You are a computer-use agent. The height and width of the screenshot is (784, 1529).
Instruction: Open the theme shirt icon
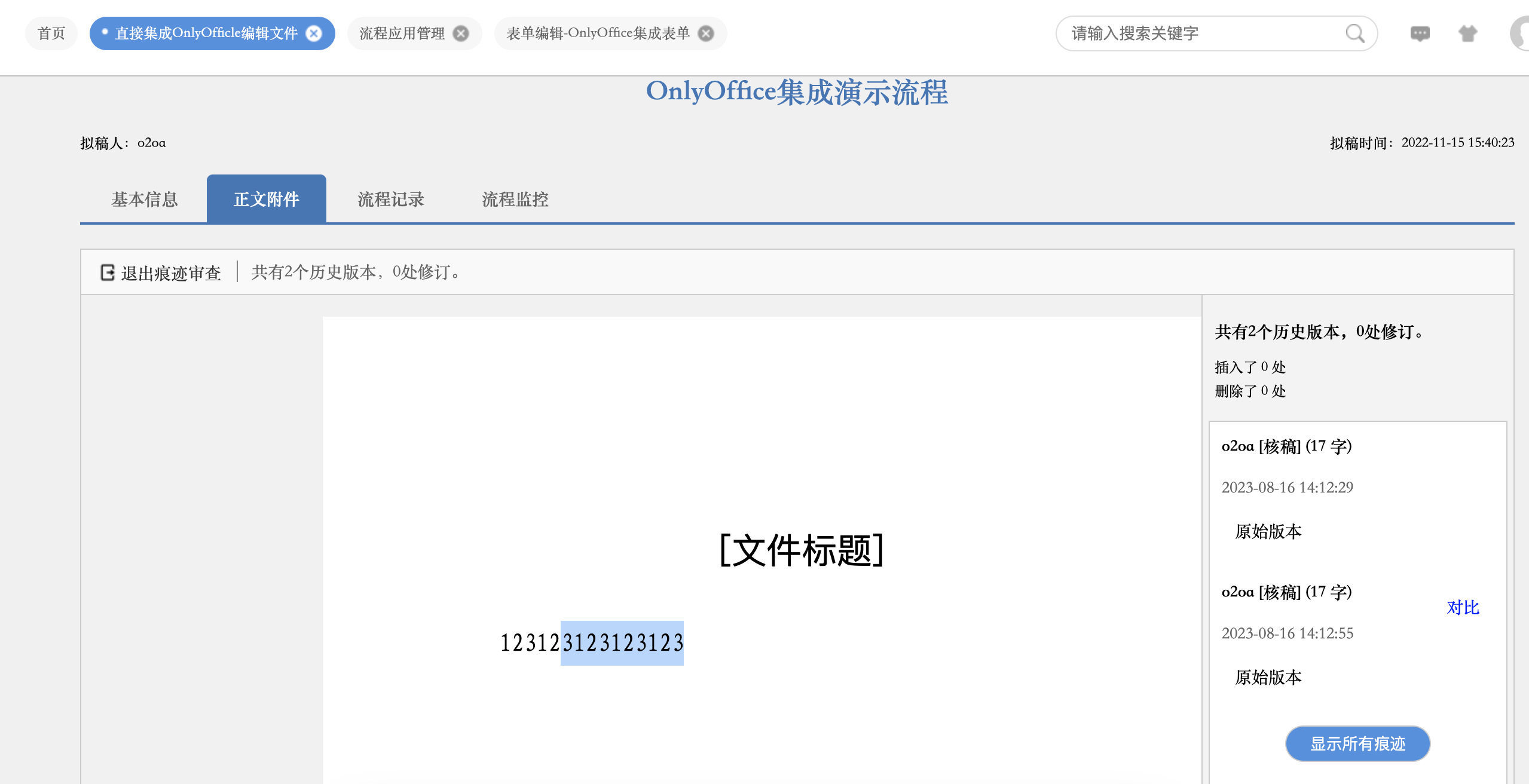[x=1467, y=33]
